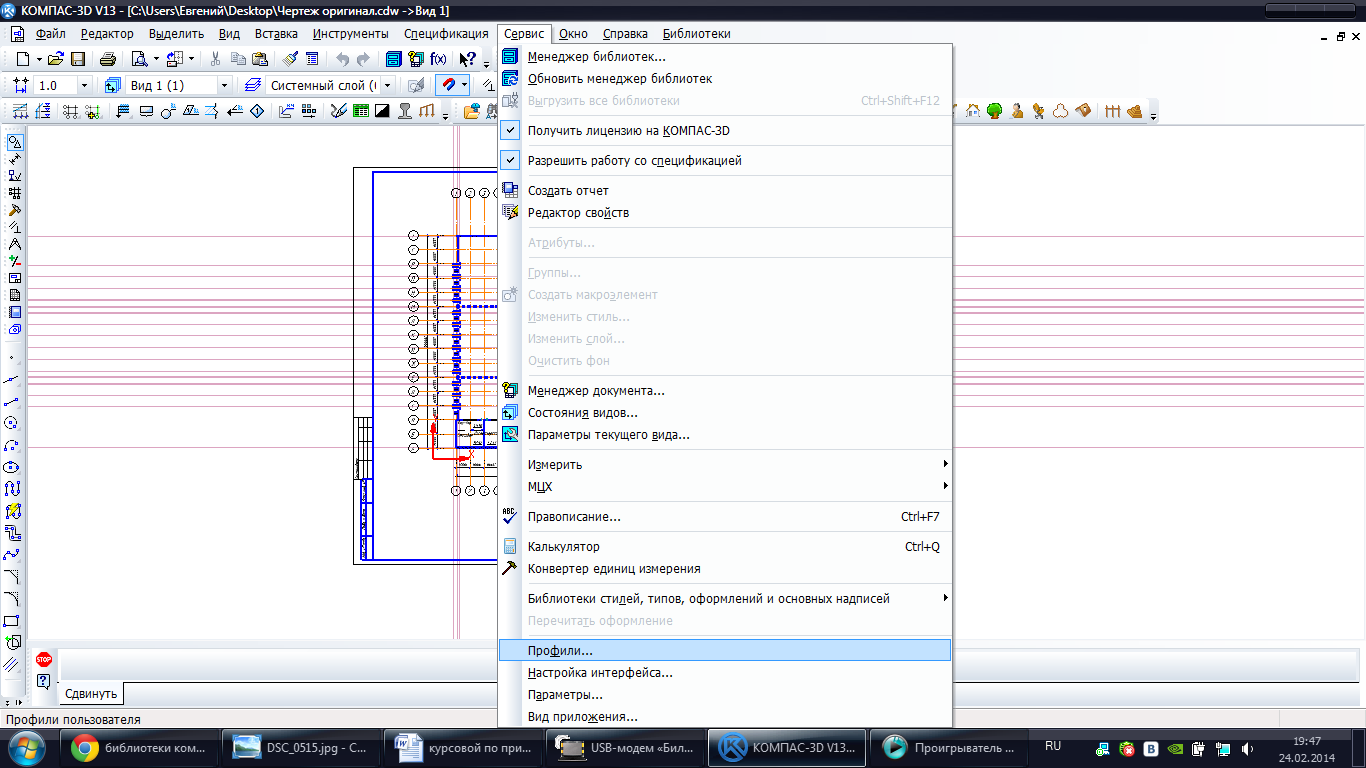Choose 'Менеджер документа...' menu entry

click(725, 391)
